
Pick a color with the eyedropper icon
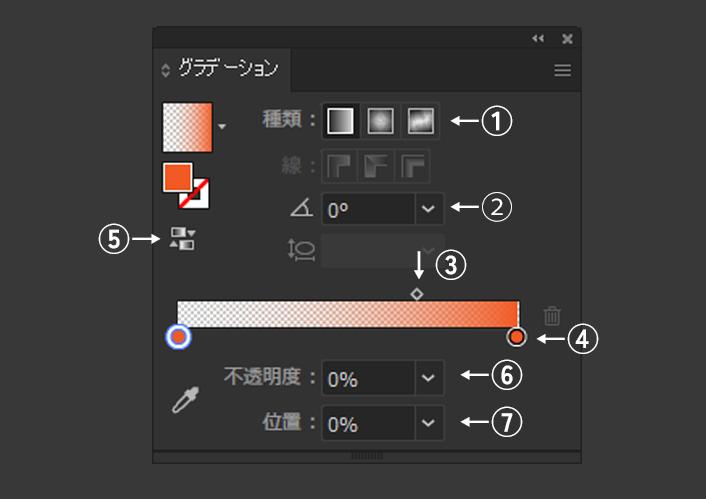(186, 399)
